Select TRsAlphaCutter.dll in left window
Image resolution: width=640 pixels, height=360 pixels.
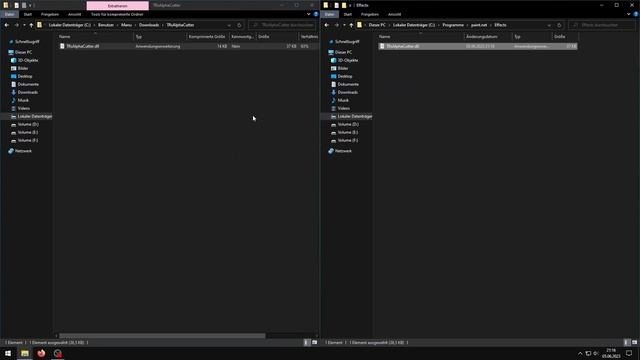(82, 46)
